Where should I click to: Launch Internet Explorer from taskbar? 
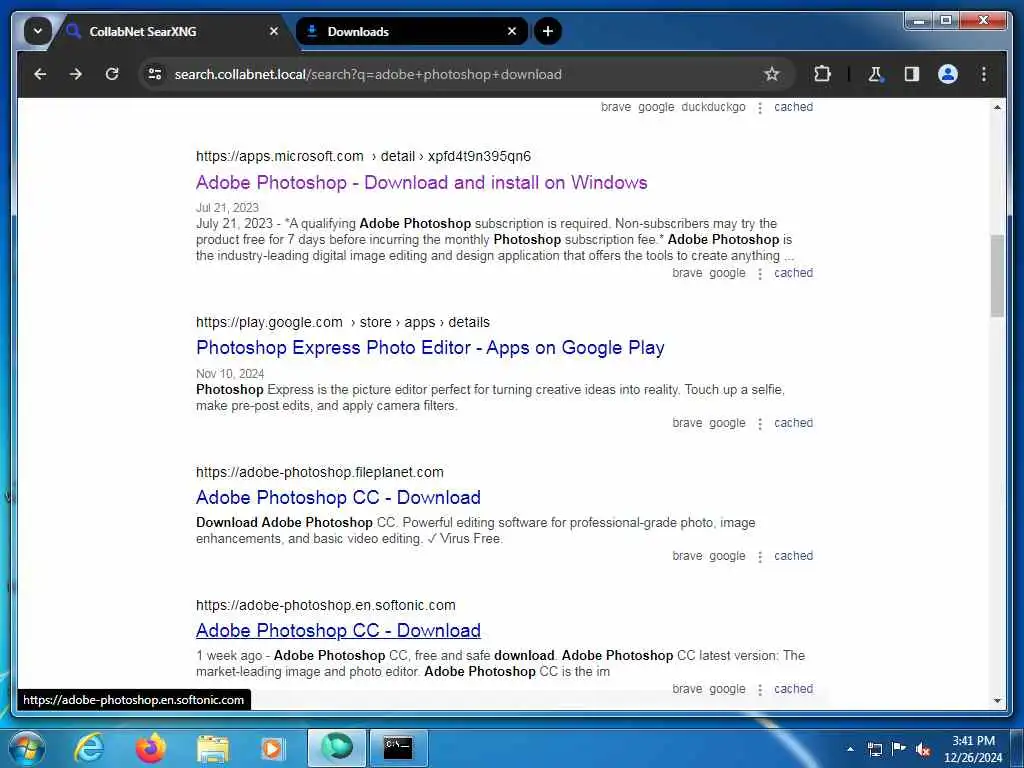coord(89,748)
